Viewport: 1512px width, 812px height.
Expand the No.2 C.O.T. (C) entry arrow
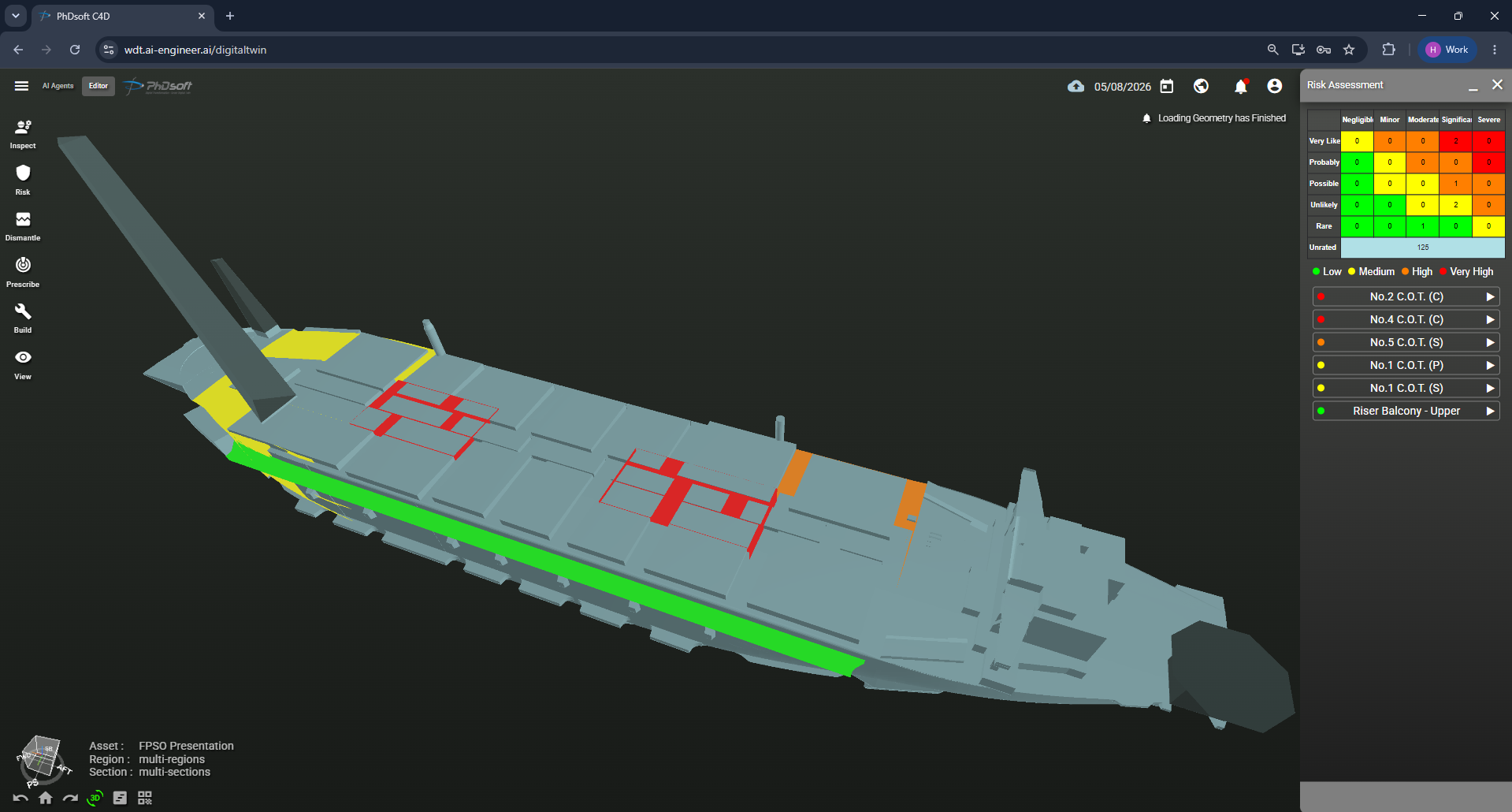coord(1490,296)
